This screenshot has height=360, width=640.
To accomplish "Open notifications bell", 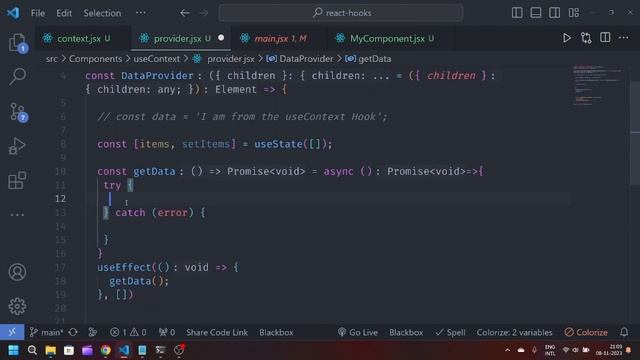I will [x=624, y=332].
